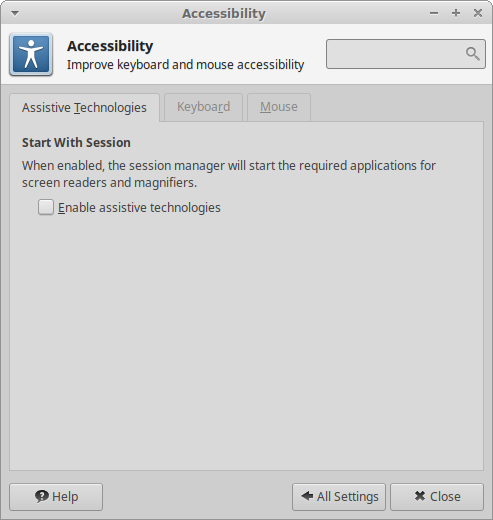Click the search input field

pos(406,54)
